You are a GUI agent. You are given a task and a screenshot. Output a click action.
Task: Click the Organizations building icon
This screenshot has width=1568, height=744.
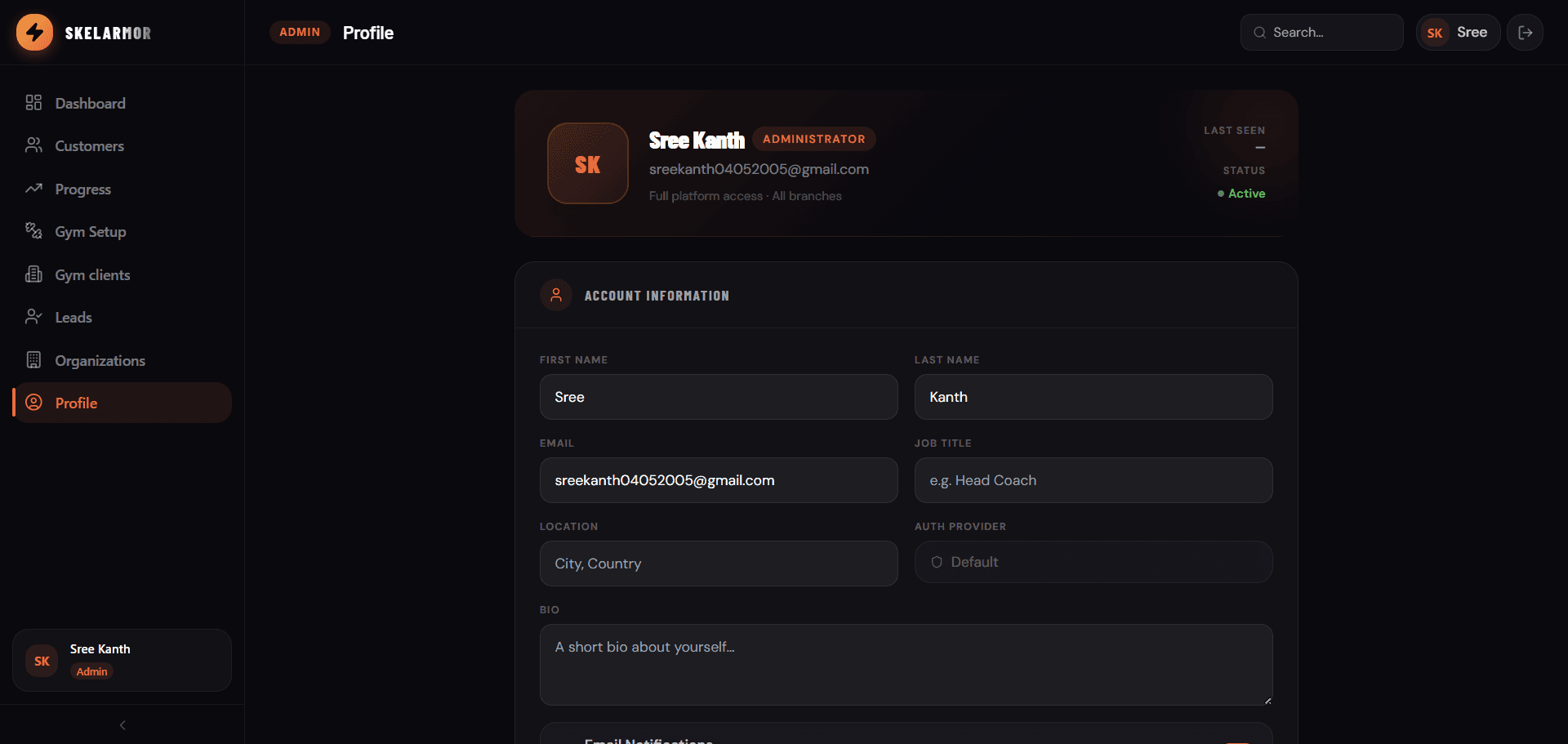(x=33, y=360)
